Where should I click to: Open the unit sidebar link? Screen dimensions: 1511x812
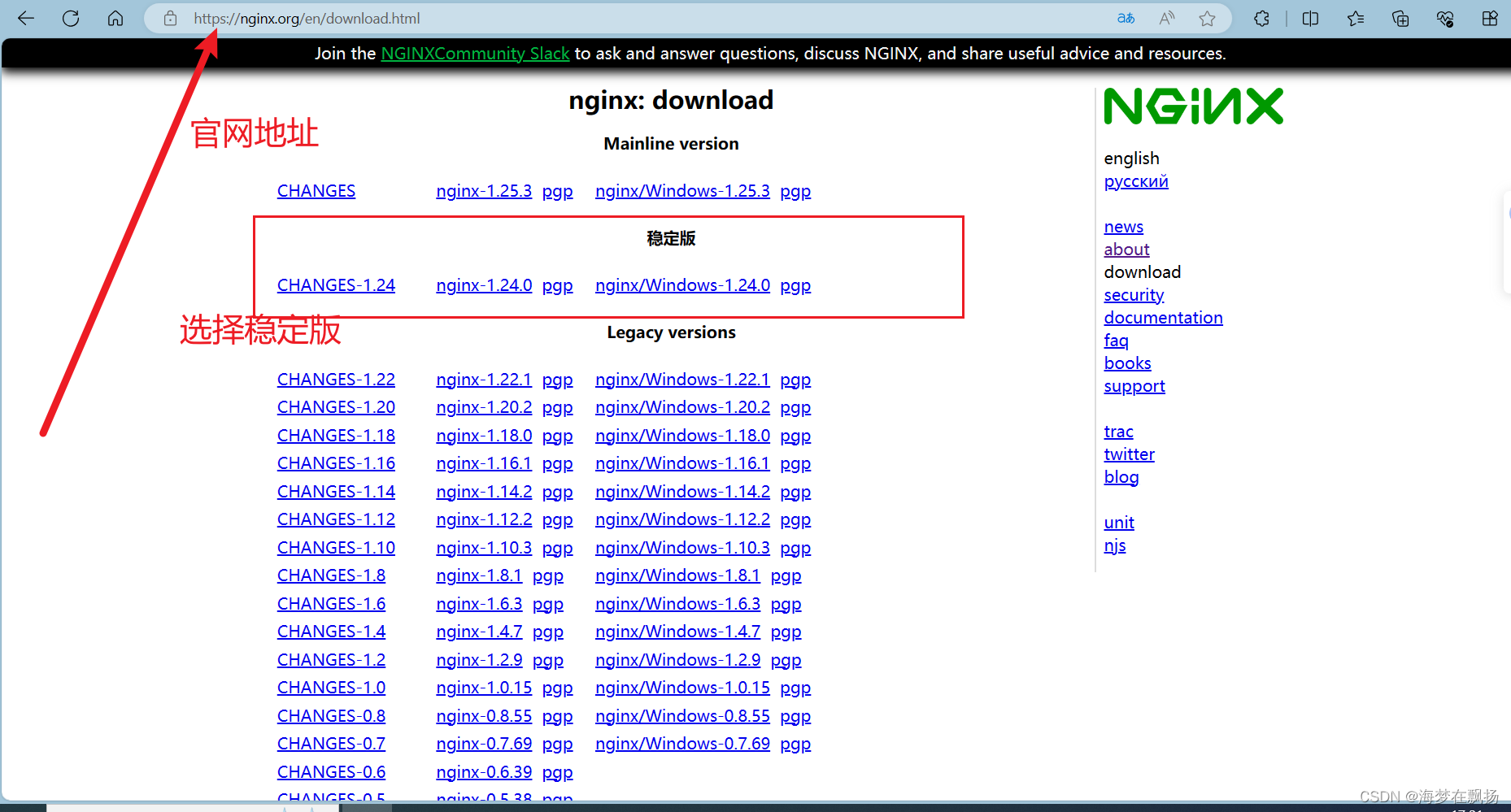click(x=1119, y=523)
